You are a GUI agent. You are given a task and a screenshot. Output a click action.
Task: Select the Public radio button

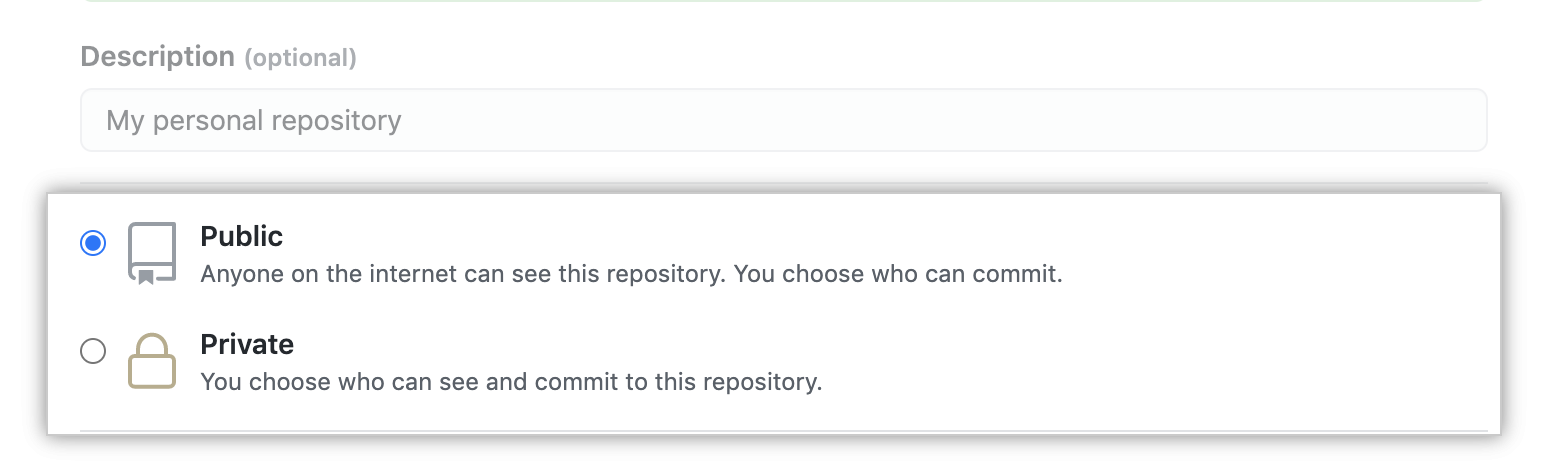[93, 243]
